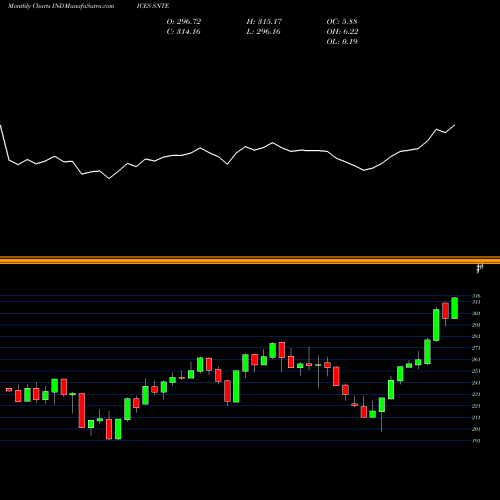Click the latest green candle at far right
The image size is (500, 500).
point(454,308)
